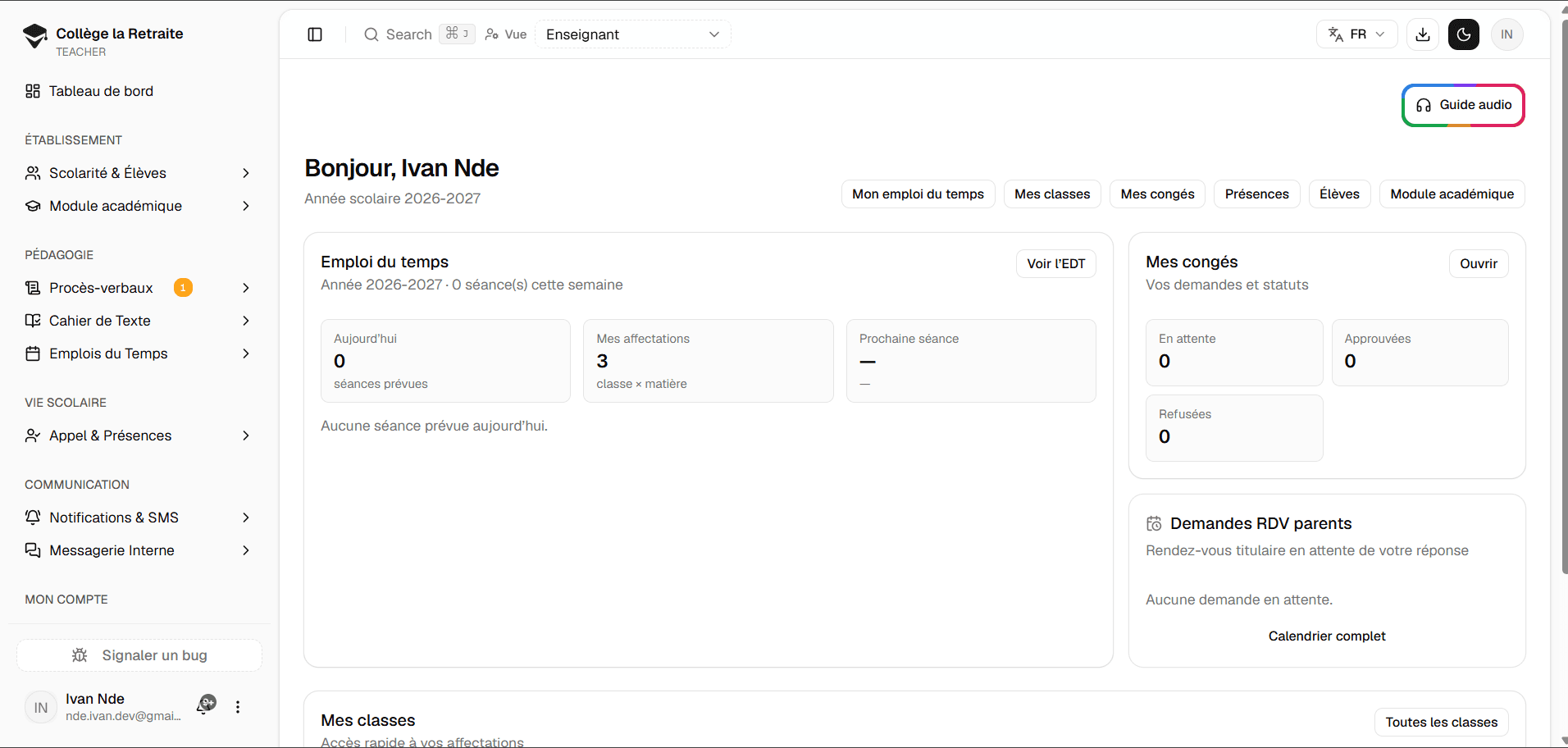Click the Signaler un bug button

(139, 655)
